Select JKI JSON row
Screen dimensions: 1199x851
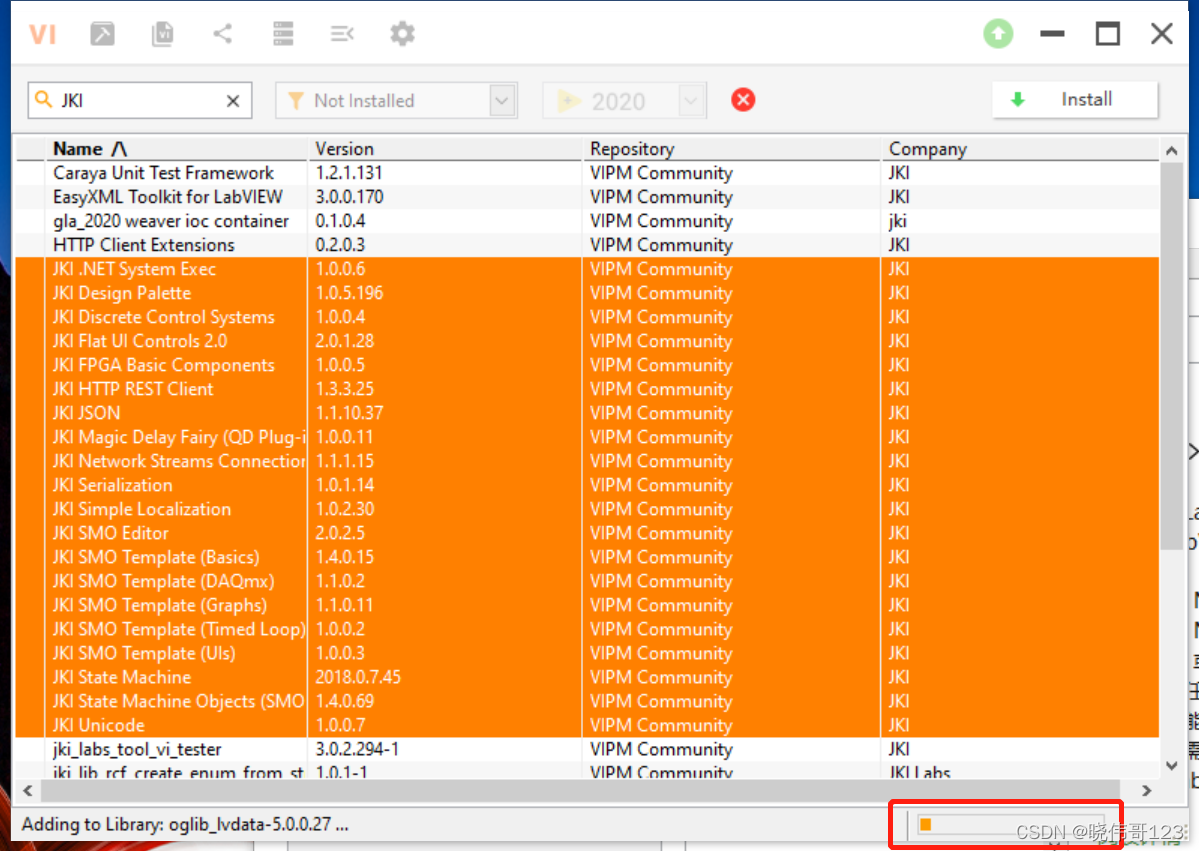587,413
